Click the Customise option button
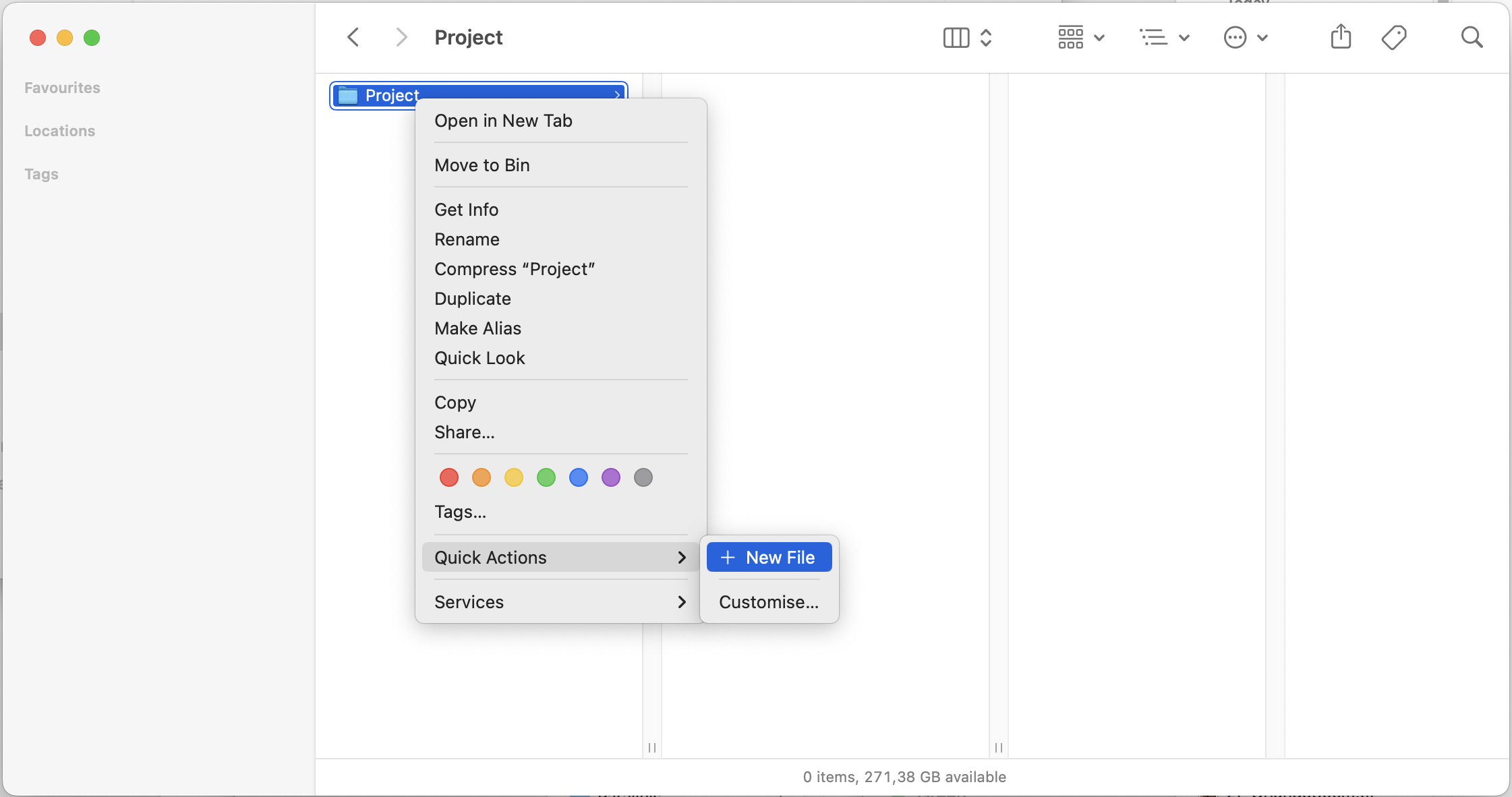 pos(769,601)
